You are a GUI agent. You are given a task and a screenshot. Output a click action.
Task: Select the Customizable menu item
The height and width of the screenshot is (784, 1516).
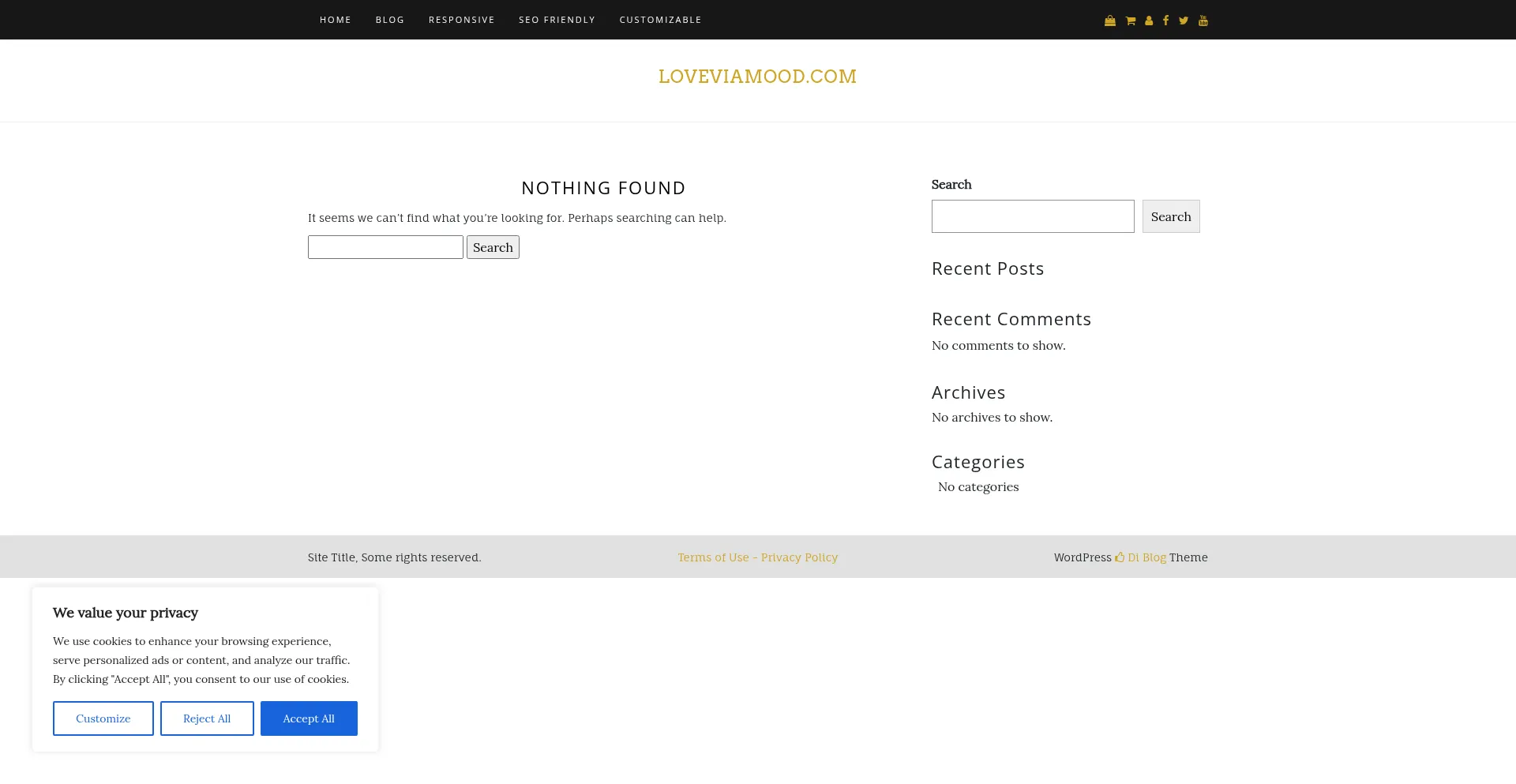[x=660, y=20]
